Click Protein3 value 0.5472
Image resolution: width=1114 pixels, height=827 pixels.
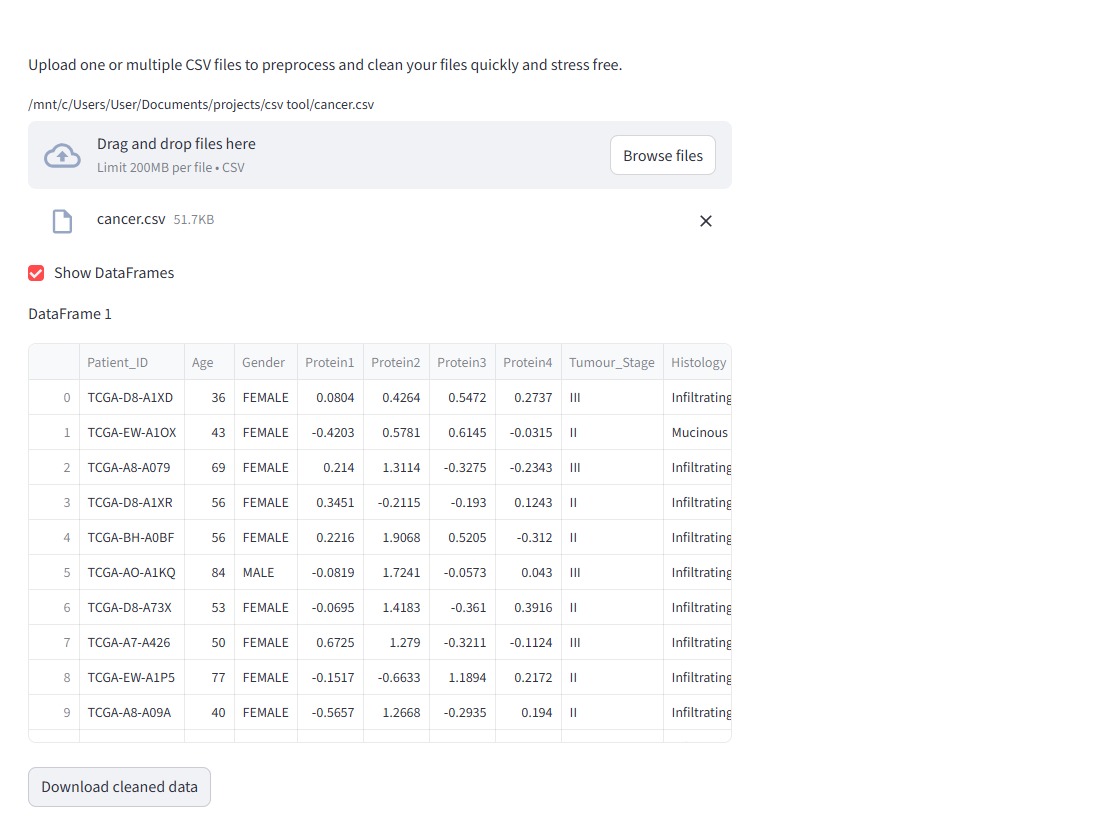[x=463, y=397]
